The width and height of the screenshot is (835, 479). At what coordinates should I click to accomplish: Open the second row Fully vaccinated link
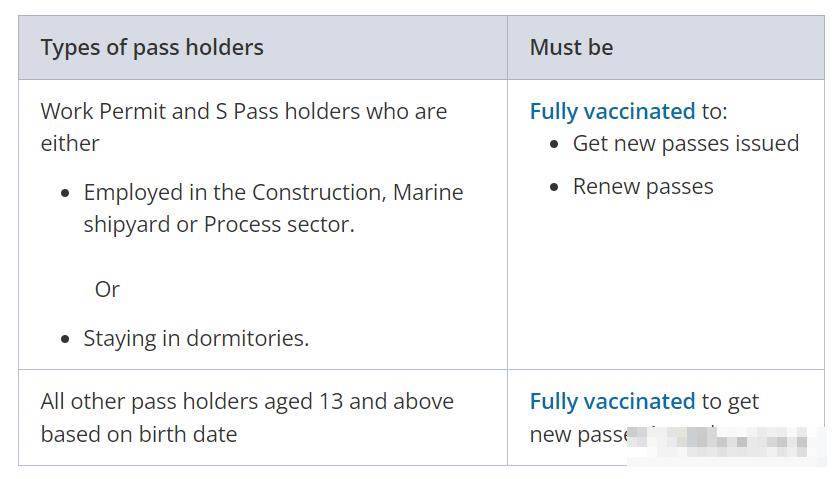point(612,401)
